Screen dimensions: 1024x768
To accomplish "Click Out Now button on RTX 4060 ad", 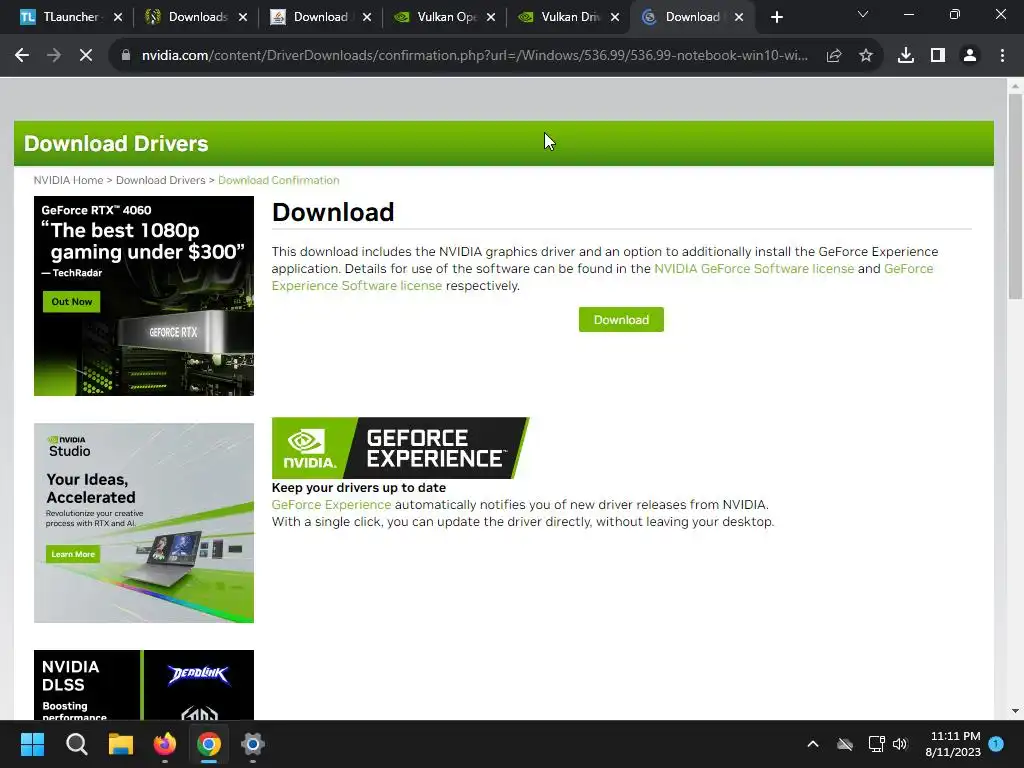I will [72, 302].
